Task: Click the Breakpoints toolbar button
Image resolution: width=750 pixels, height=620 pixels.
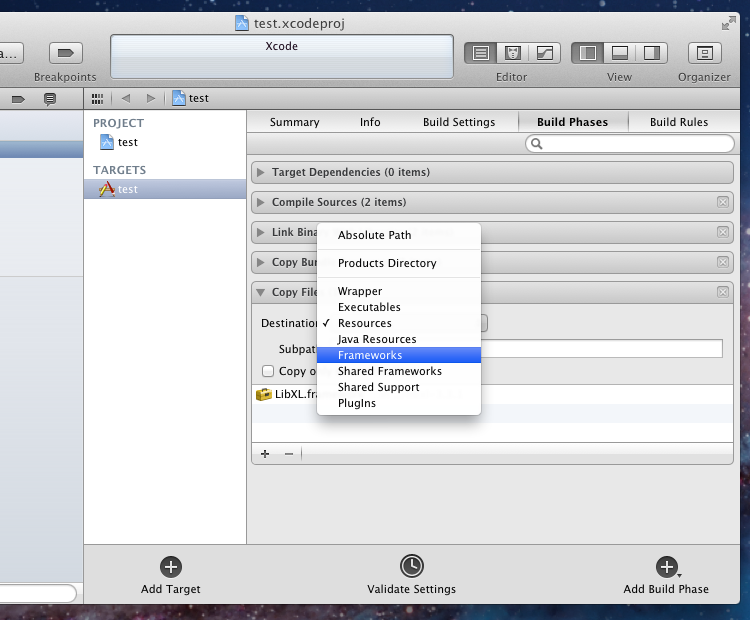Action: coord(66,53)
